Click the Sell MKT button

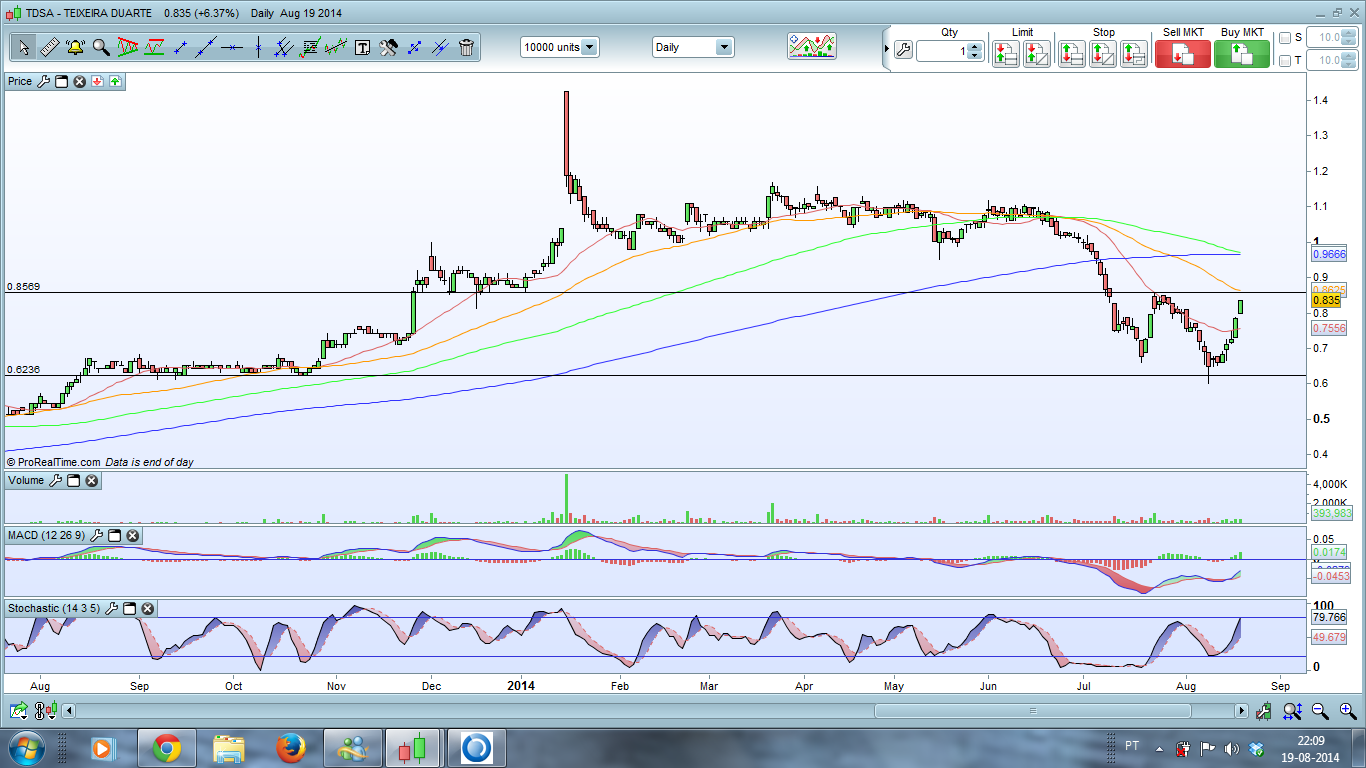(1182, 54)
